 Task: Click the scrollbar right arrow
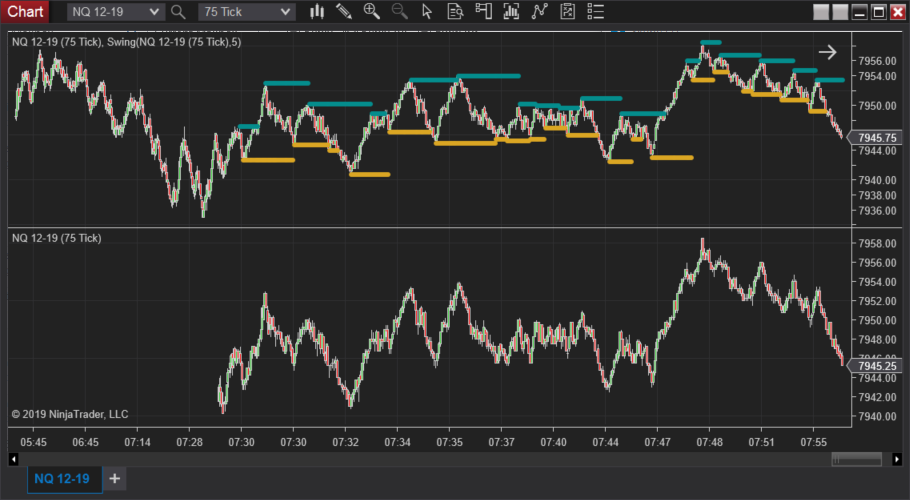point(897,459)
